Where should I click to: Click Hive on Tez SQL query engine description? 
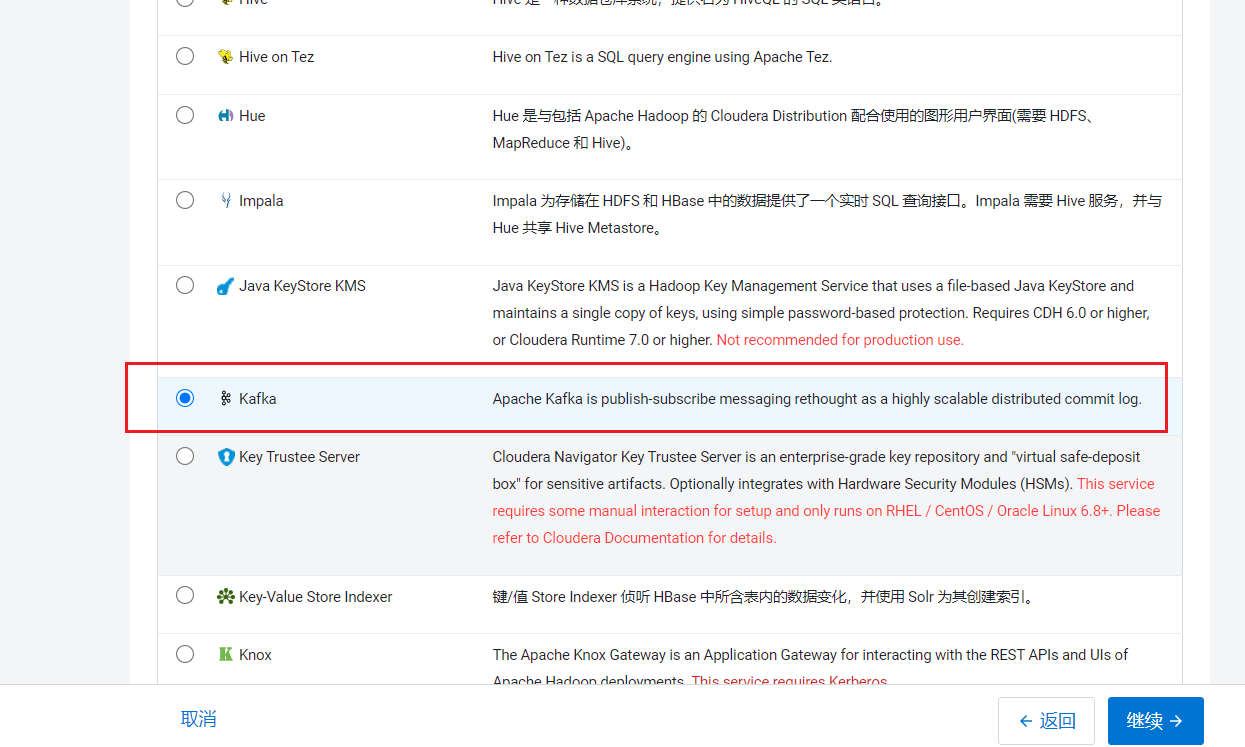coord(662,57)
